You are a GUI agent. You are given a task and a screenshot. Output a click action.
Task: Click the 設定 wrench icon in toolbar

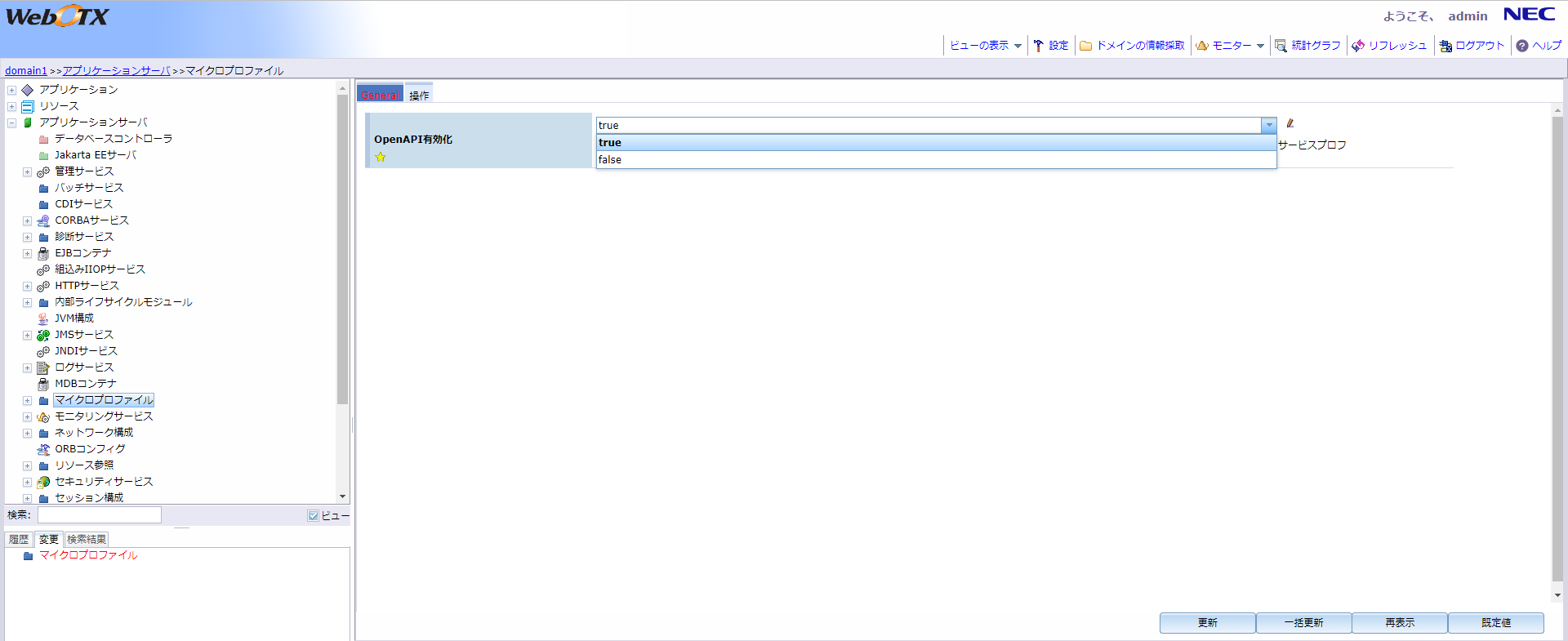click(1039, 46)
